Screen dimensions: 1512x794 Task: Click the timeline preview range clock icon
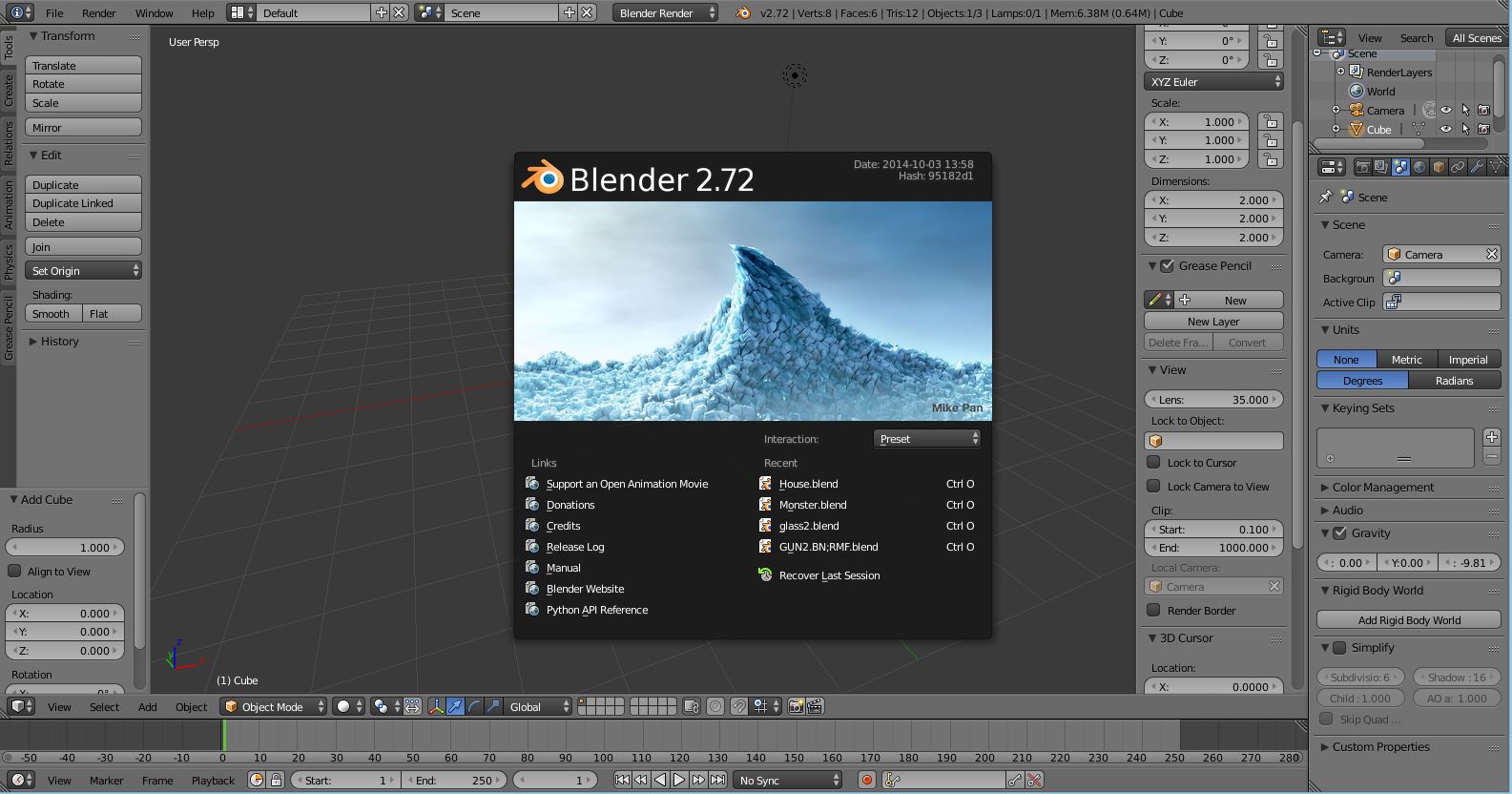[257, 780]
